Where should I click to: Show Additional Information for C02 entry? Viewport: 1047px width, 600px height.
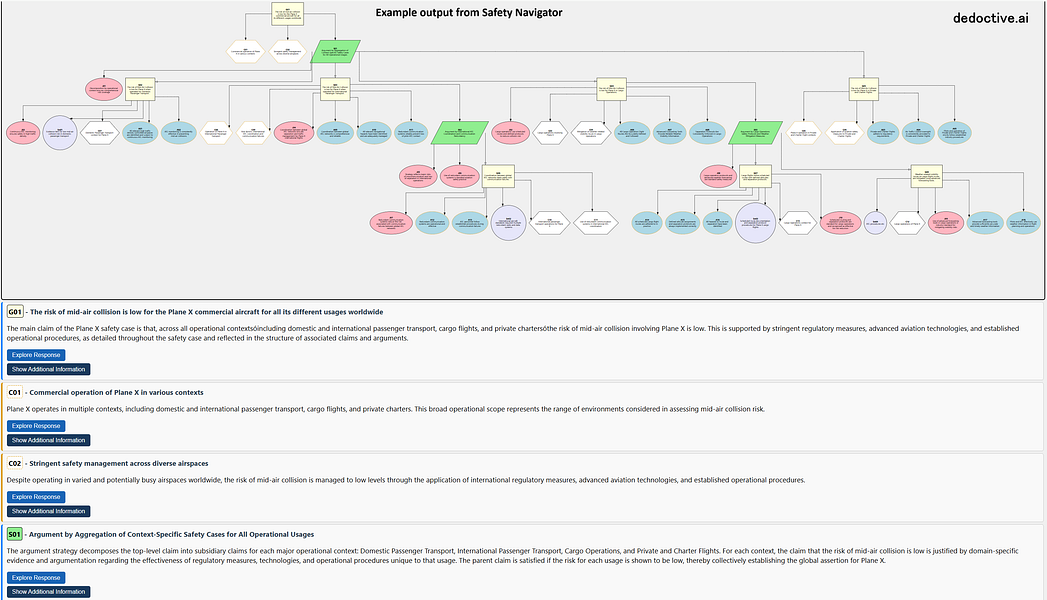click(x=49, y=511)
